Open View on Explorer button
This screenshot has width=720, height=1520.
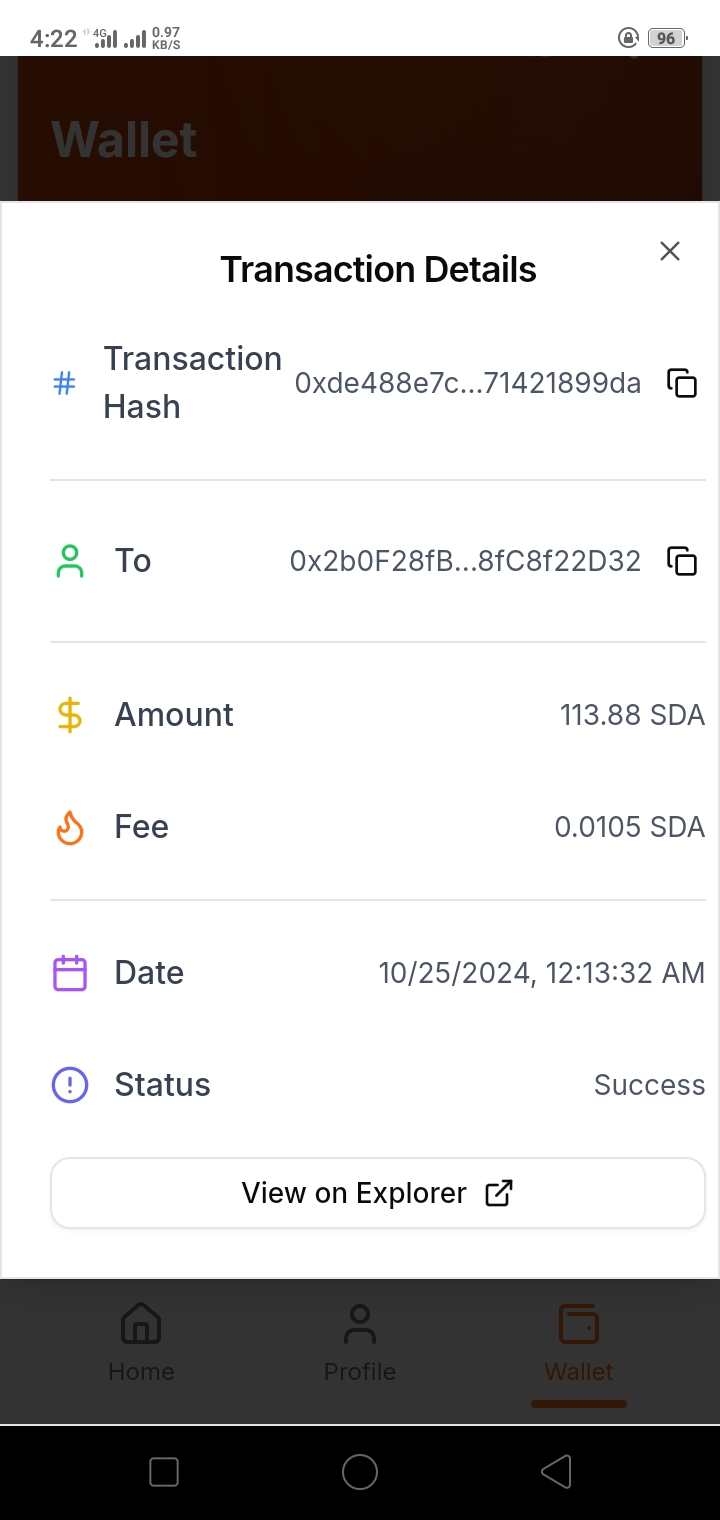[378, 1193]
